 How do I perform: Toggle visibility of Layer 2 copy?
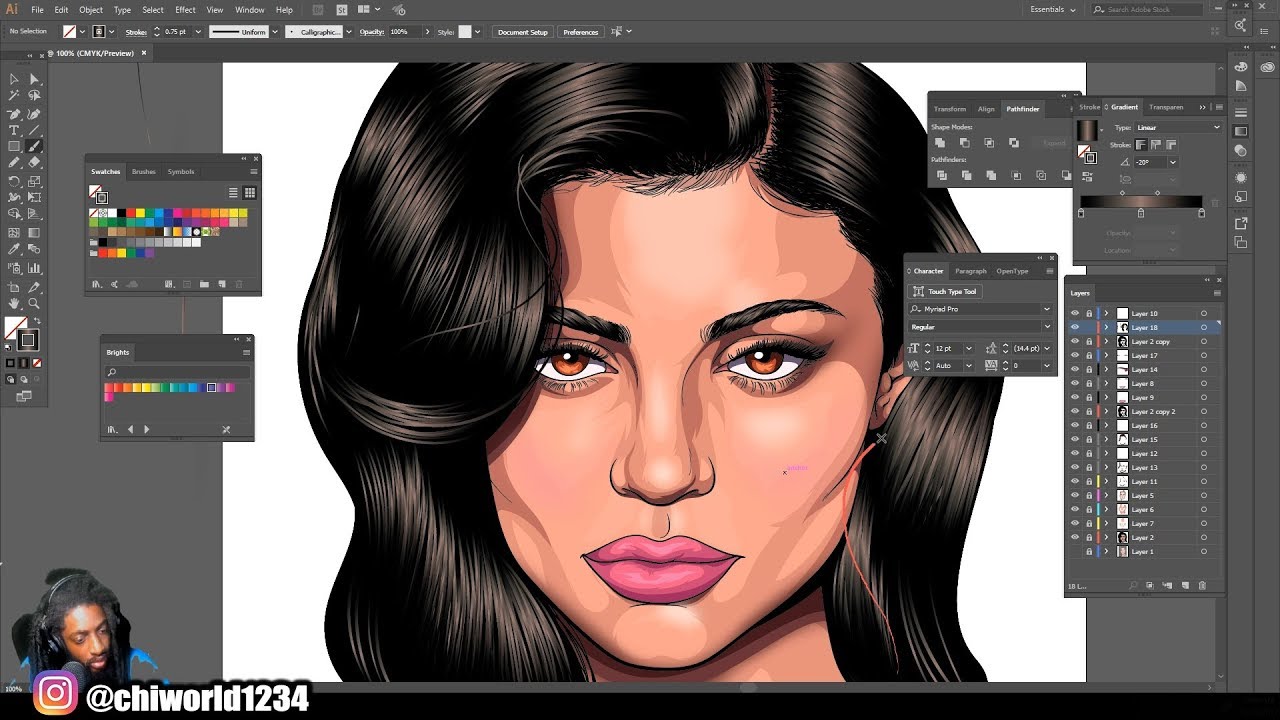coord(1075,342)
